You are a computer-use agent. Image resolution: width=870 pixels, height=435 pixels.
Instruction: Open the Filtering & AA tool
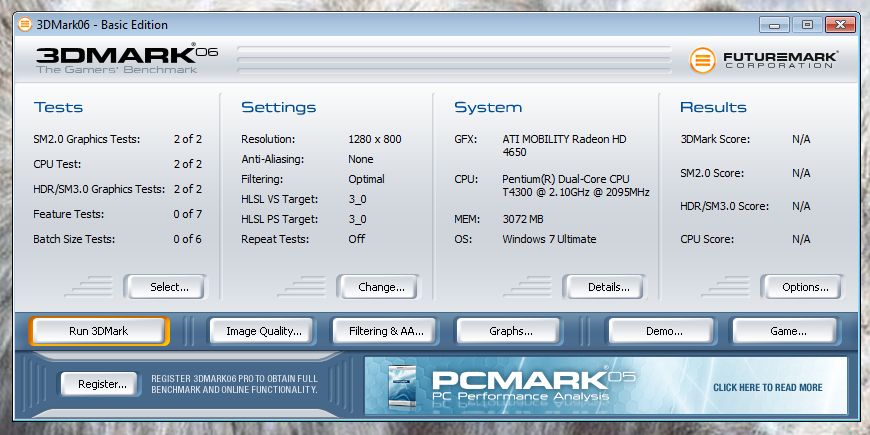[385, 331]
